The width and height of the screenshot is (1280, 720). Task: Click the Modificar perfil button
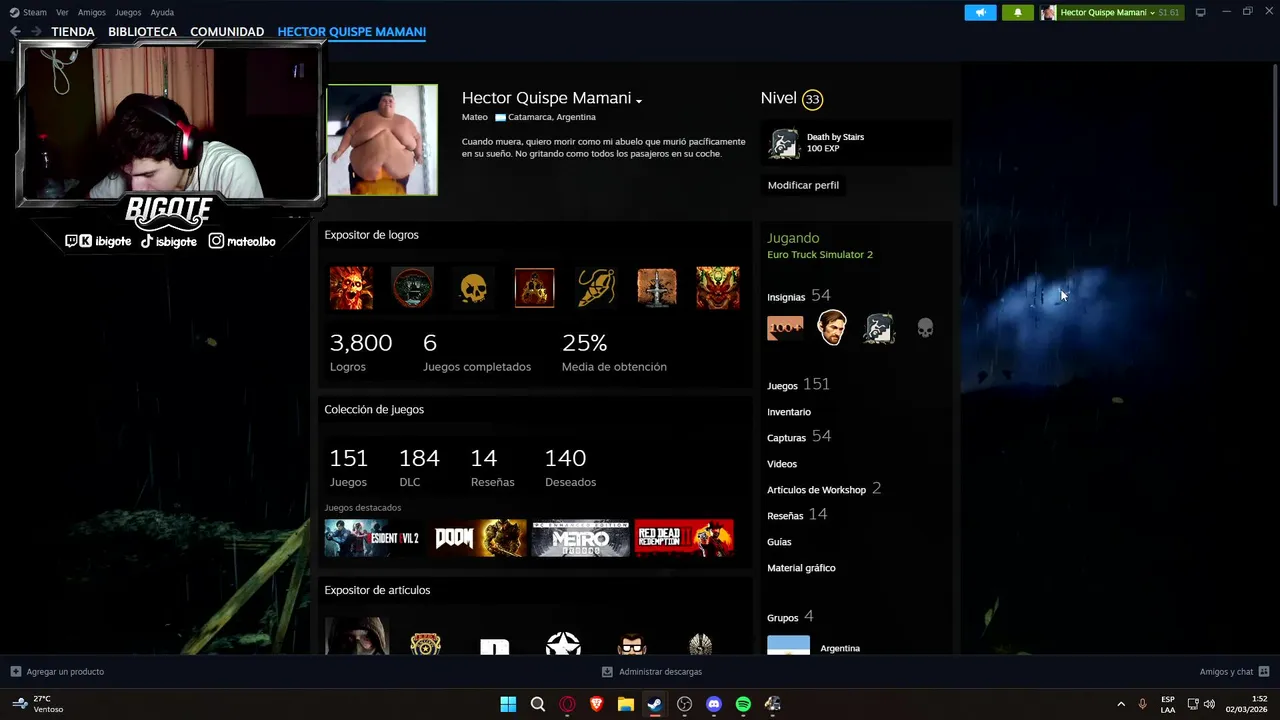click(x=803, y=185)
